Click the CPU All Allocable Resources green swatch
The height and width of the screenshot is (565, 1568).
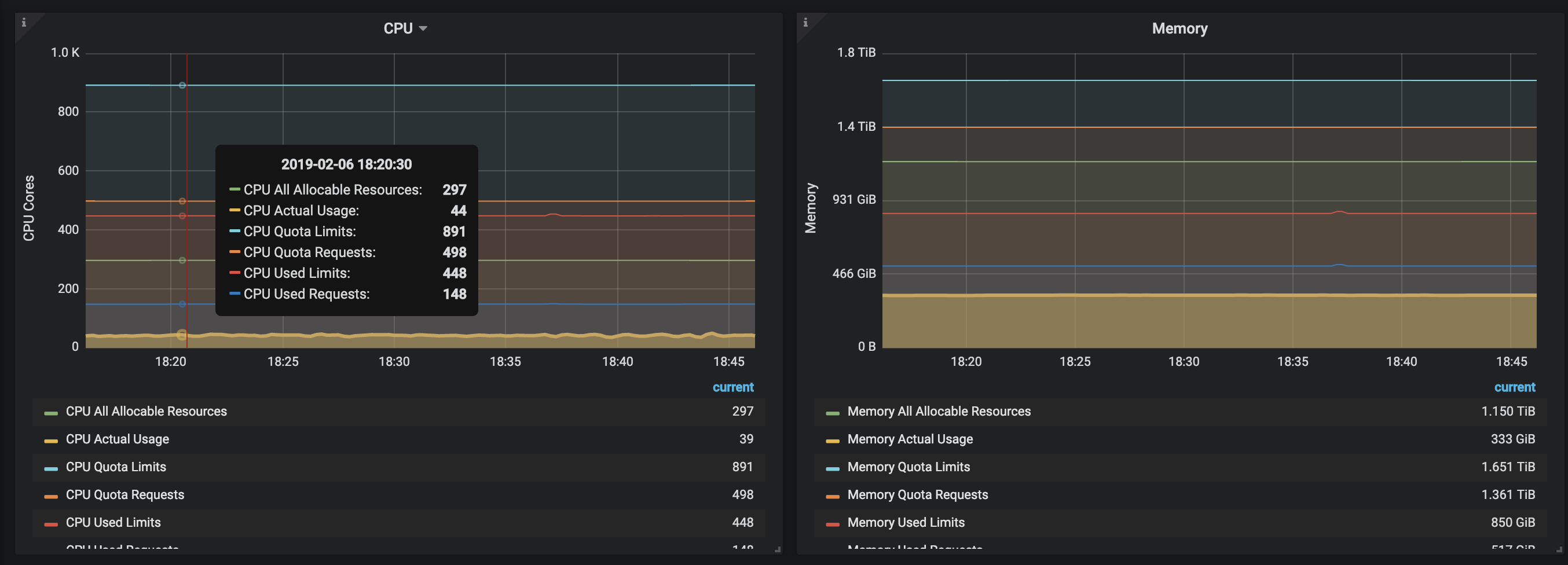point(51,413)
